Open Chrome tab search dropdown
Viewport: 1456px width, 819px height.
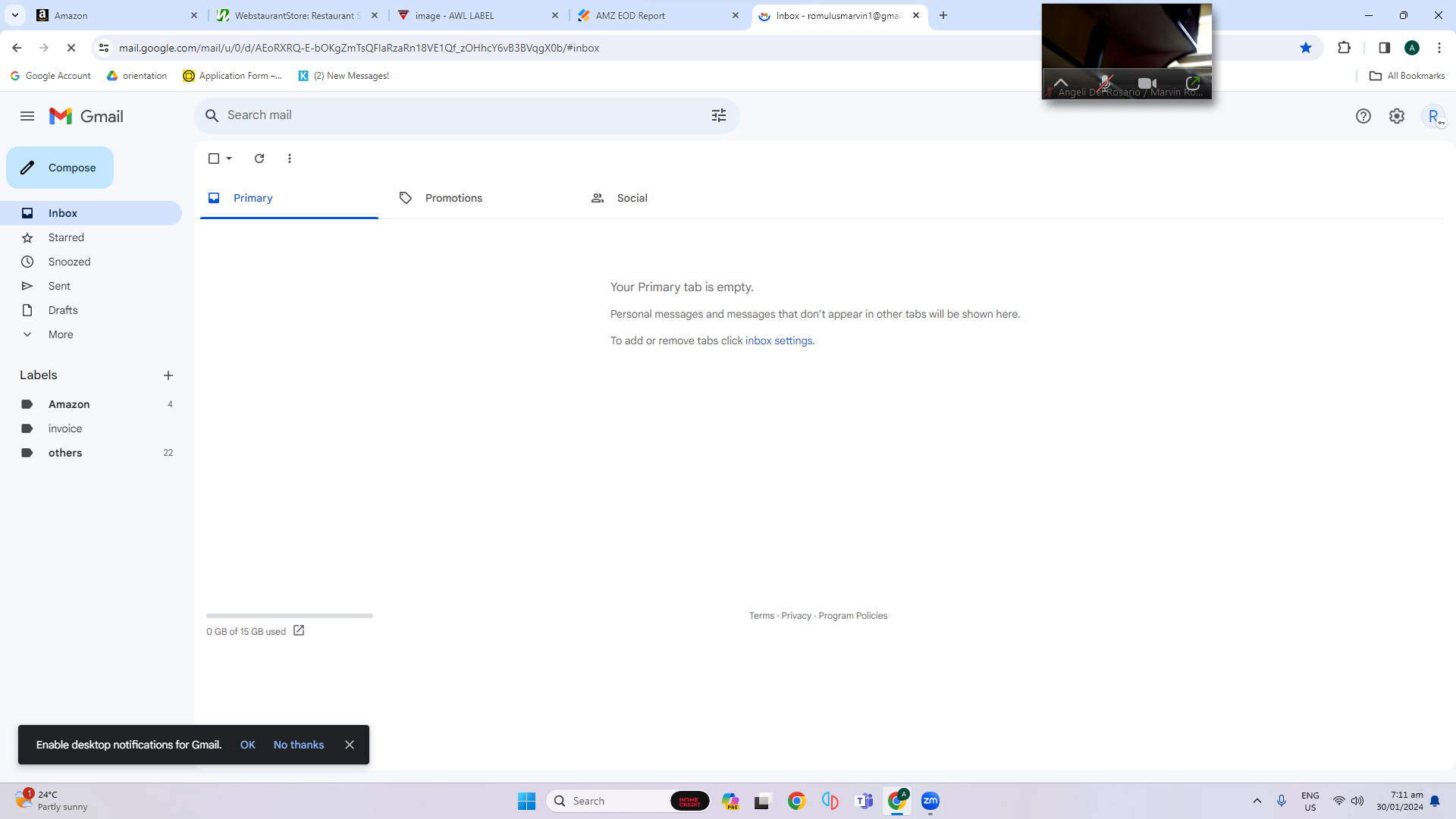[15, 15]
